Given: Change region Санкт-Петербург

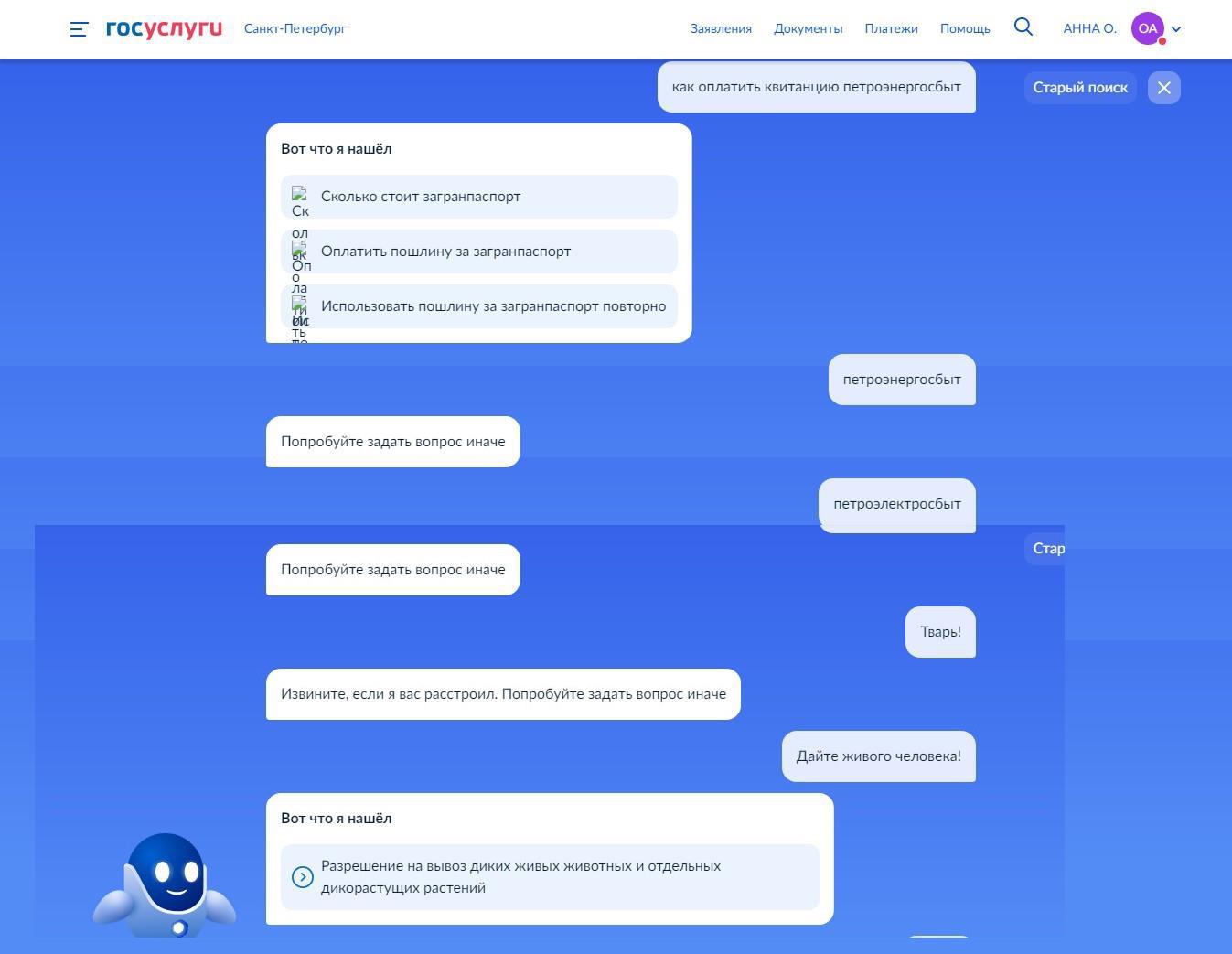Looking at the screenshot, I should (295, 28).
